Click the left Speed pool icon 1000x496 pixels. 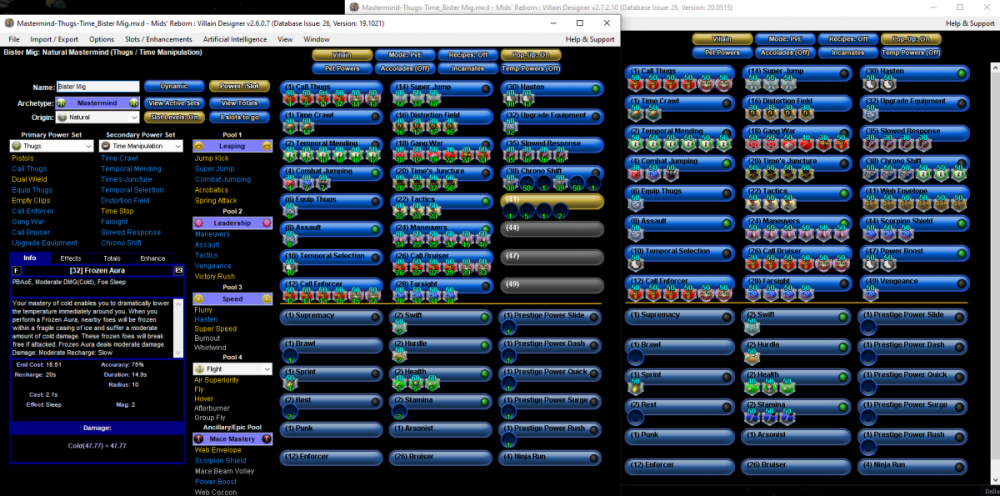pyautogui.click(x=198, y=298)
